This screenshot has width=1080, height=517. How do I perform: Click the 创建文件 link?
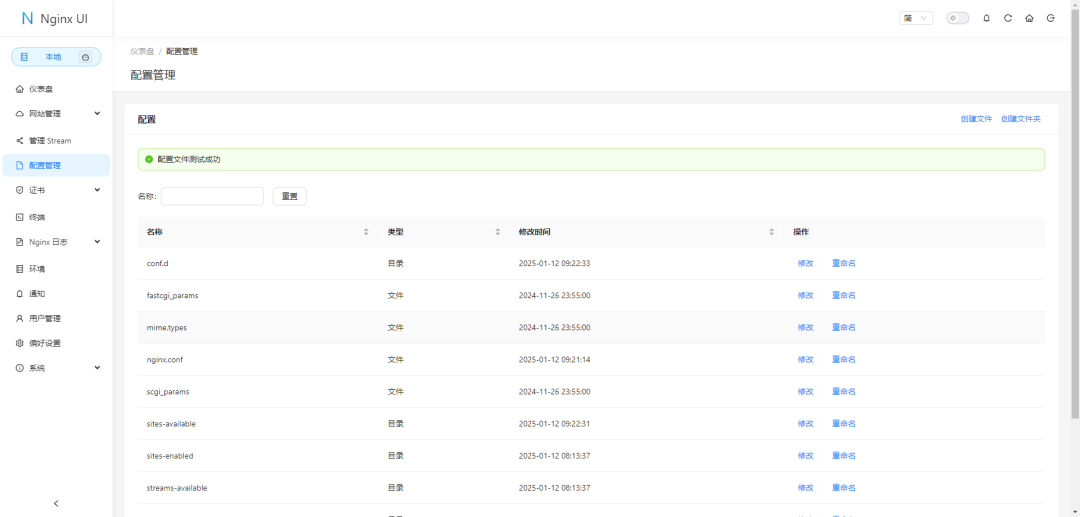976,119
